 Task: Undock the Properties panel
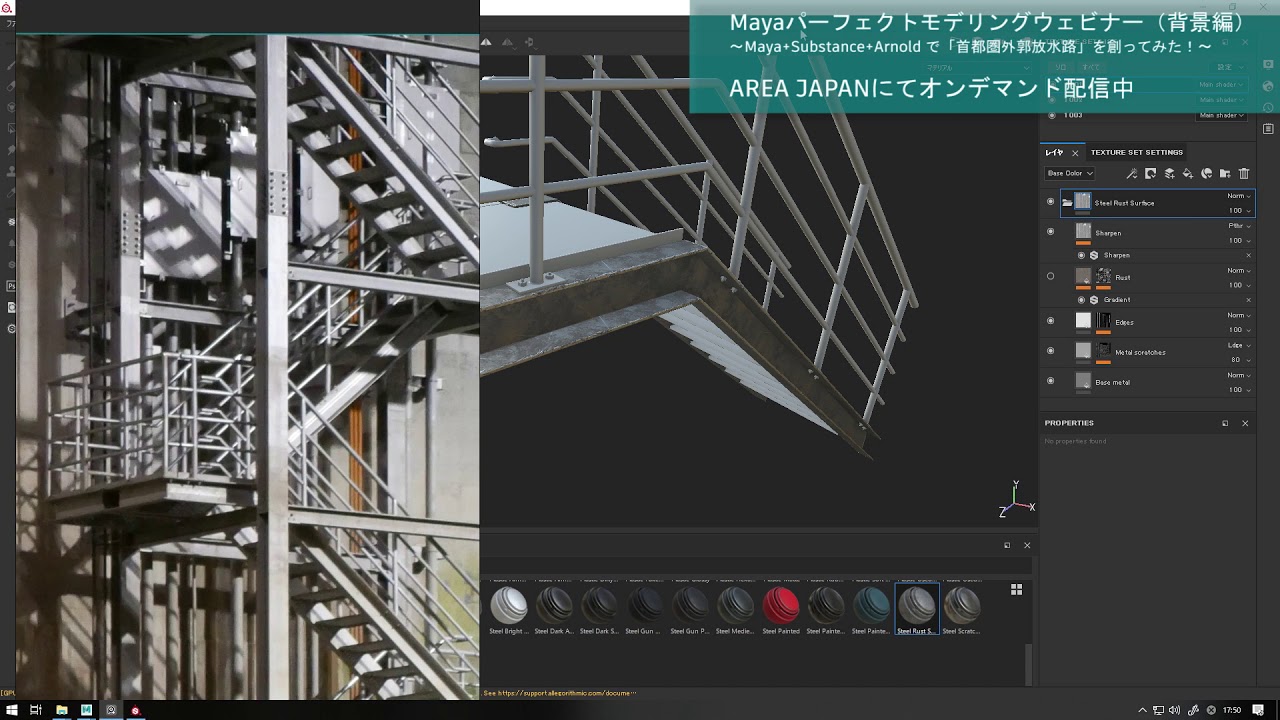[x=1225, y=423]
